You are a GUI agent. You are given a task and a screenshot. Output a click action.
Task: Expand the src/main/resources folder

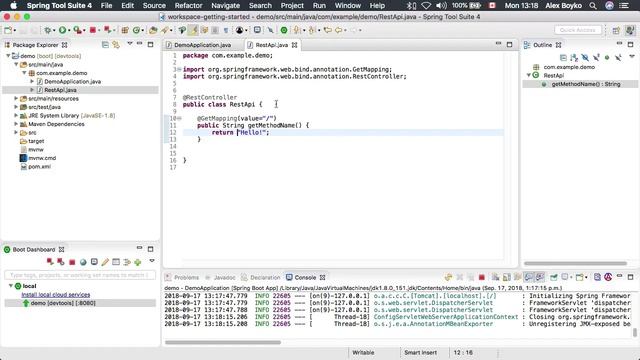pyautogui.click(x=16, y=98)
